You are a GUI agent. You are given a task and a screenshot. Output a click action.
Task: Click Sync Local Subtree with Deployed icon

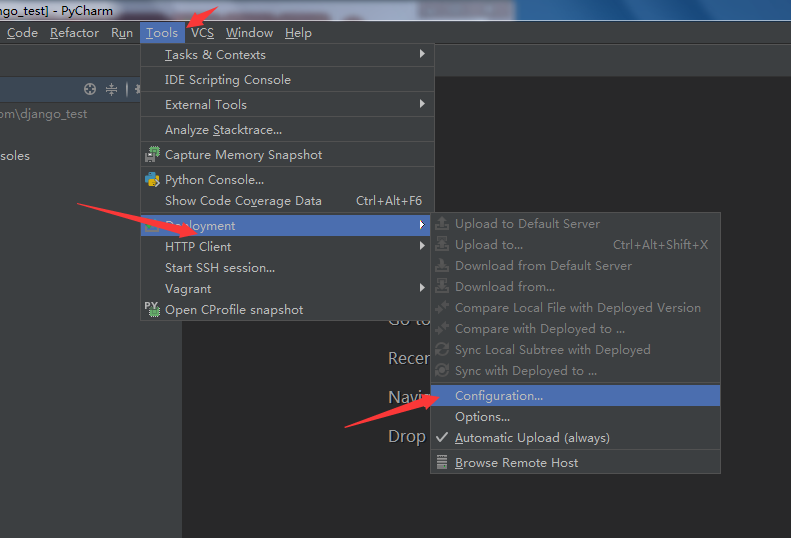tap(442, 349)
